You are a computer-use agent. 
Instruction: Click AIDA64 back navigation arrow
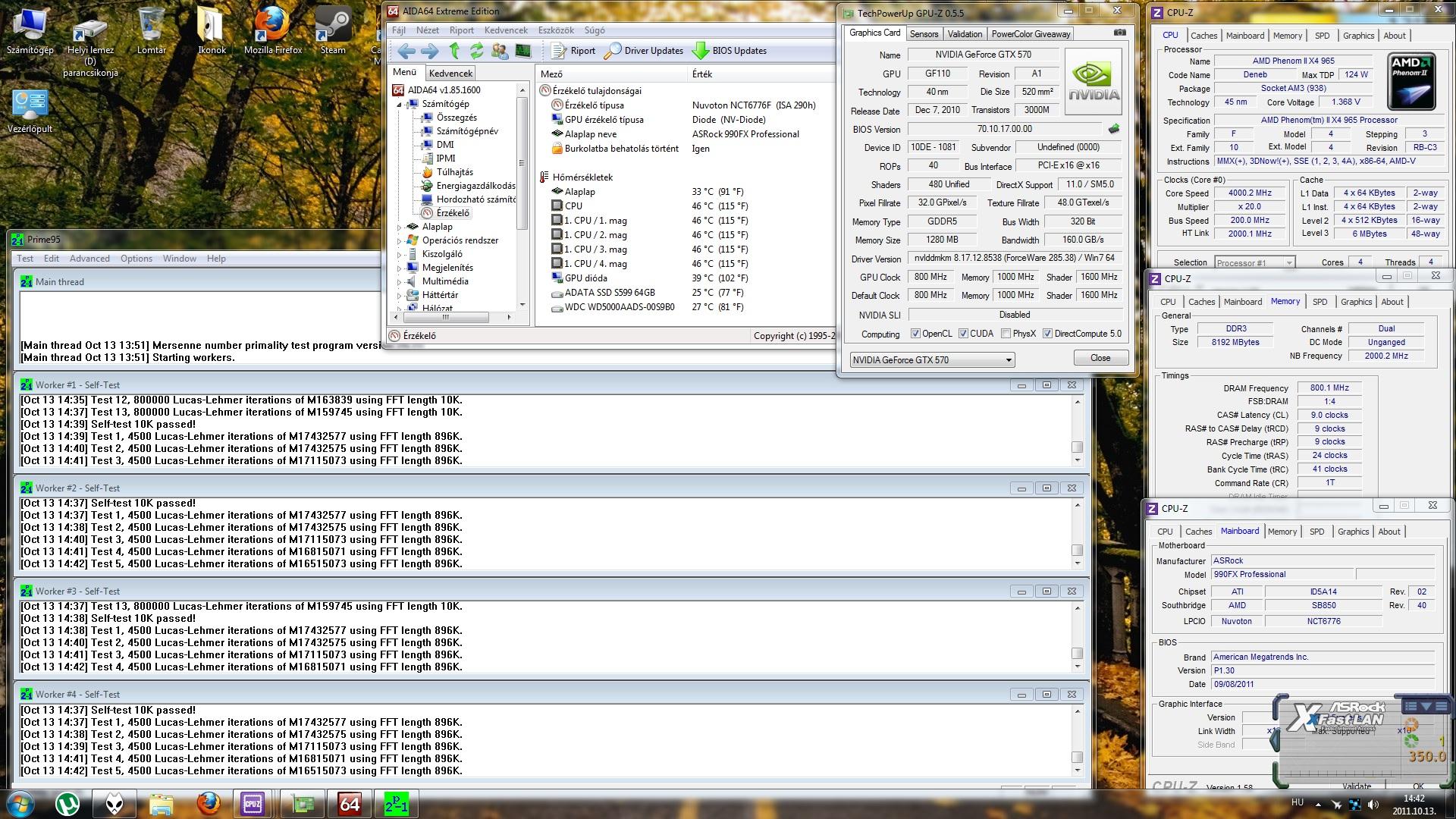click(x=406, y=51)
